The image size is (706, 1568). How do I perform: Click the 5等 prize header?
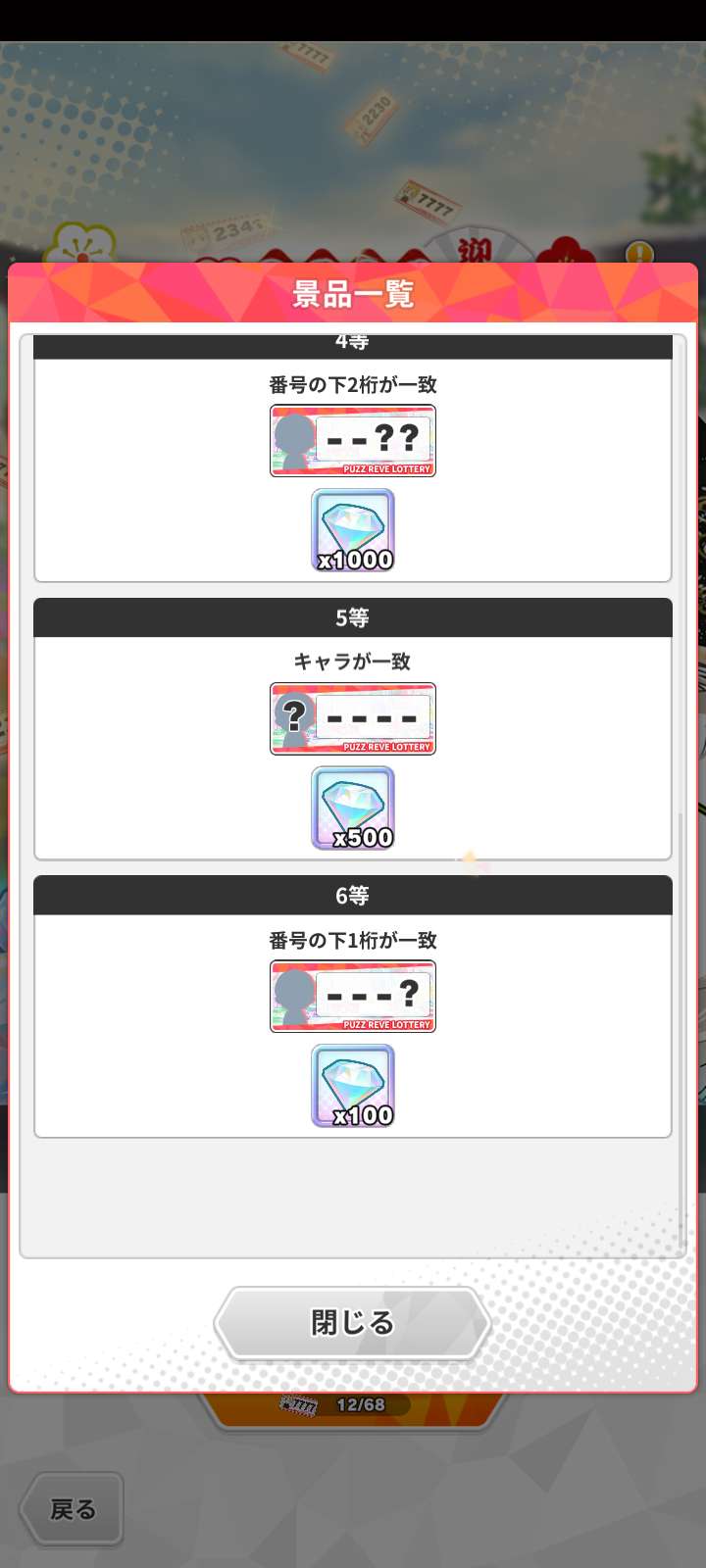click(x=353, y=618)
